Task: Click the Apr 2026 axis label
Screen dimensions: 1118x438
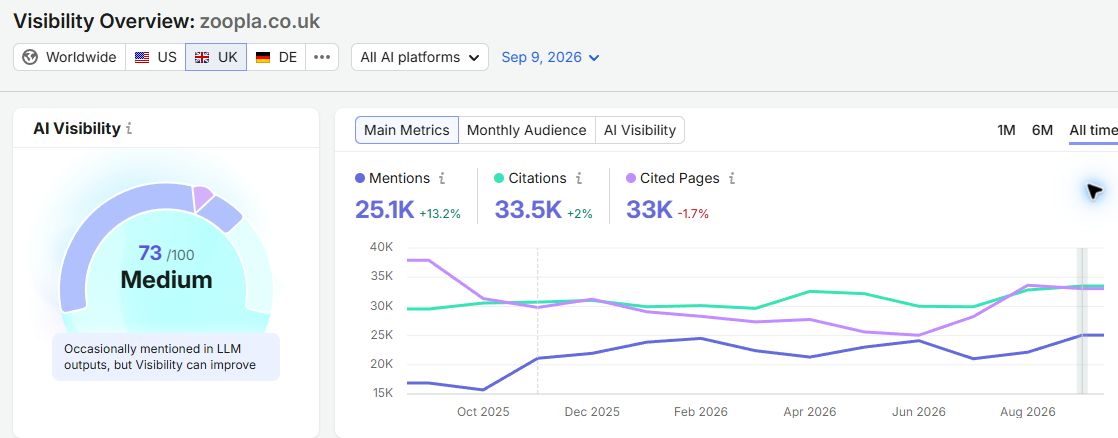Action: point(809,412)
